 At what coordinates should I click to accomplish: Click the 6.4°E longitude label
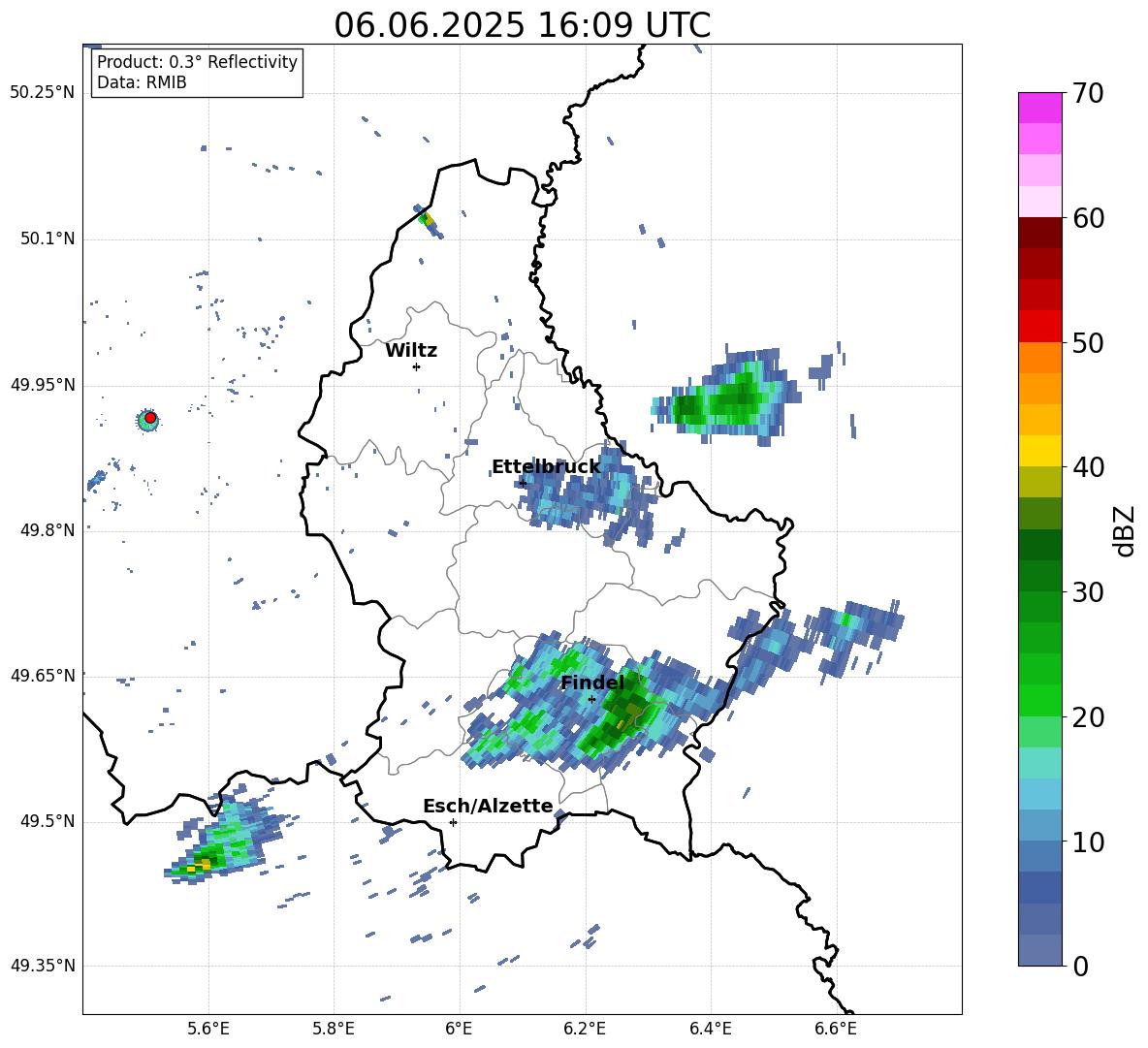(710, 1029)
